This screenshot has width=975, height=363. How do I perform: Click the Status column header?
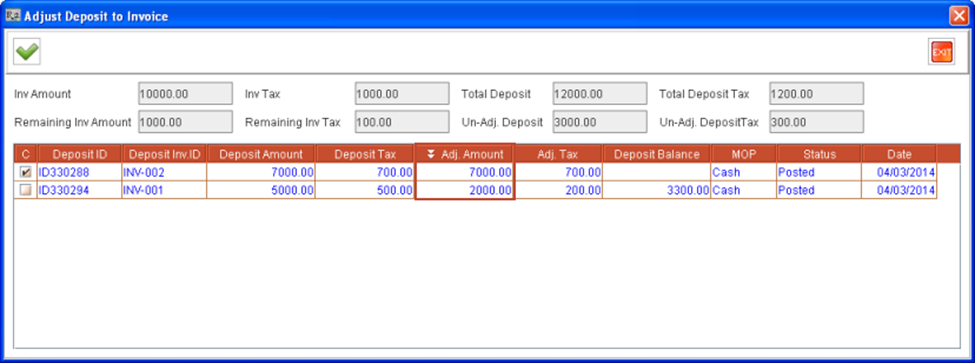pos(819,154)
